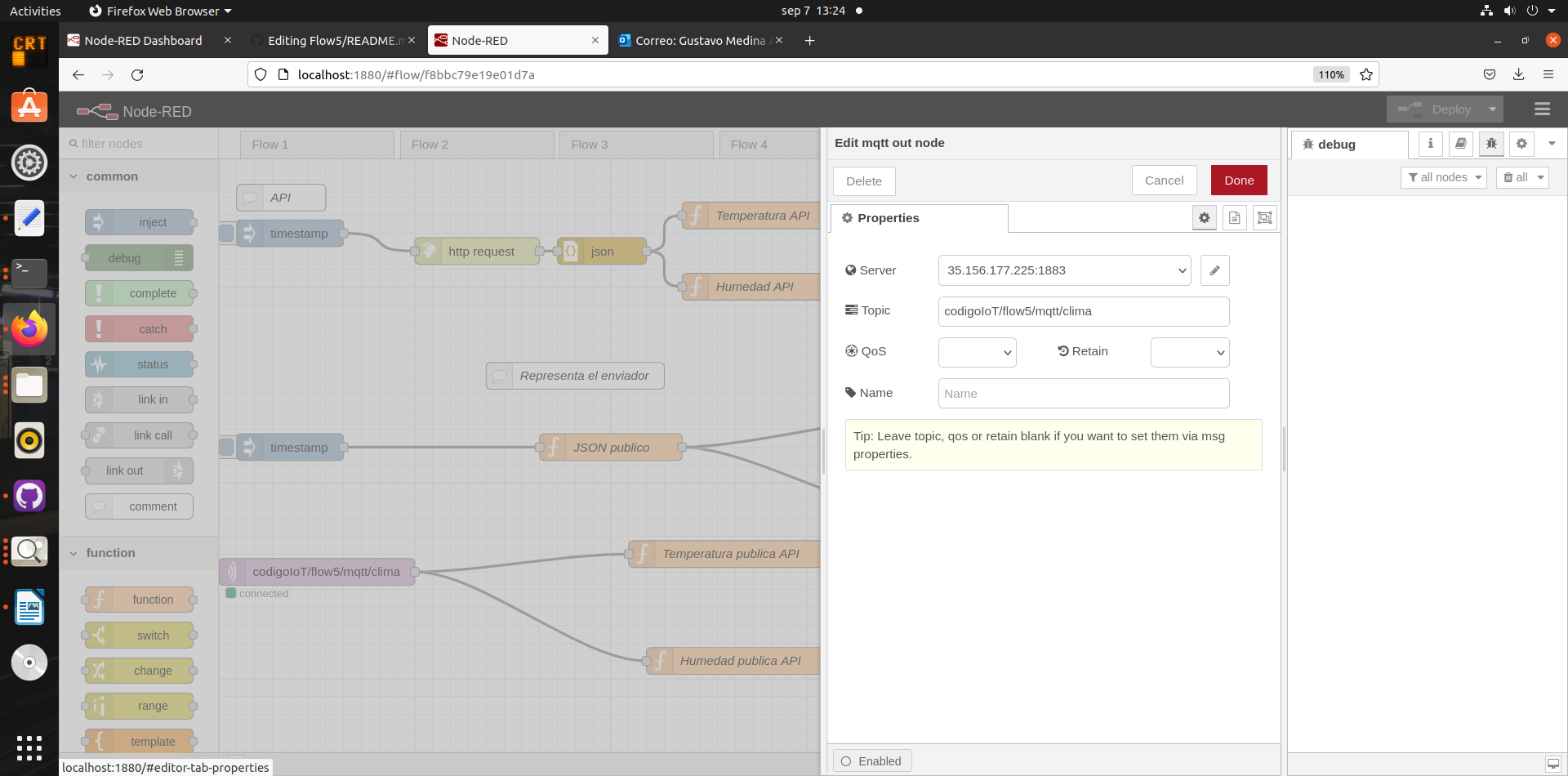Image resolution: width=1568 pixels, height=776 pixels.
Task: Open the help book sidebar icon
Action: pos(1461,144)
